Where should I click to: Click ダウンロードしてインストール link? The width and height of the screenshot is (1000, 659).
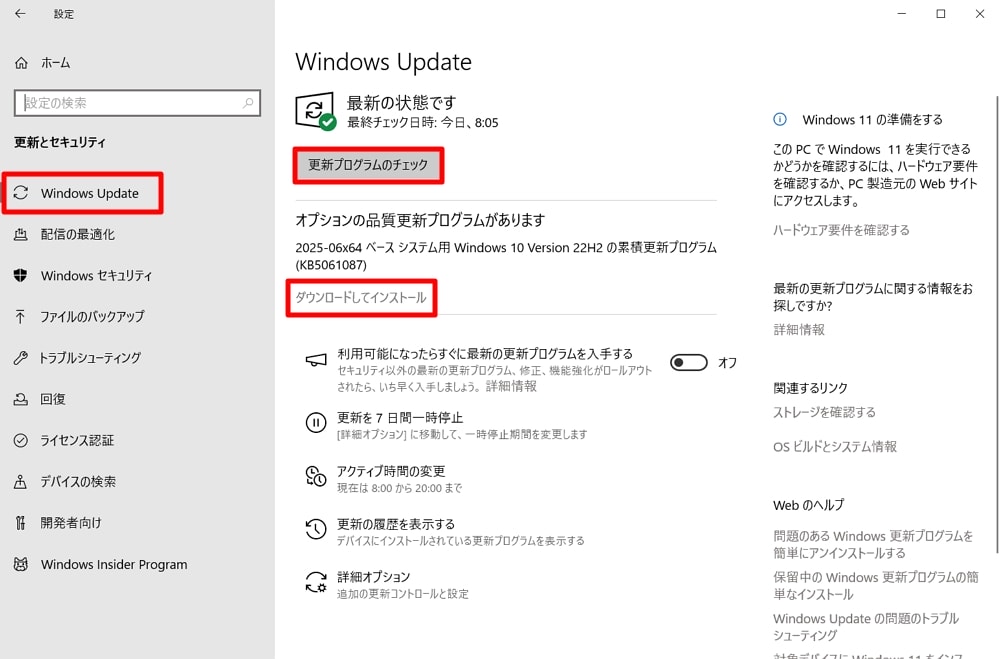[x=361, y=297]
